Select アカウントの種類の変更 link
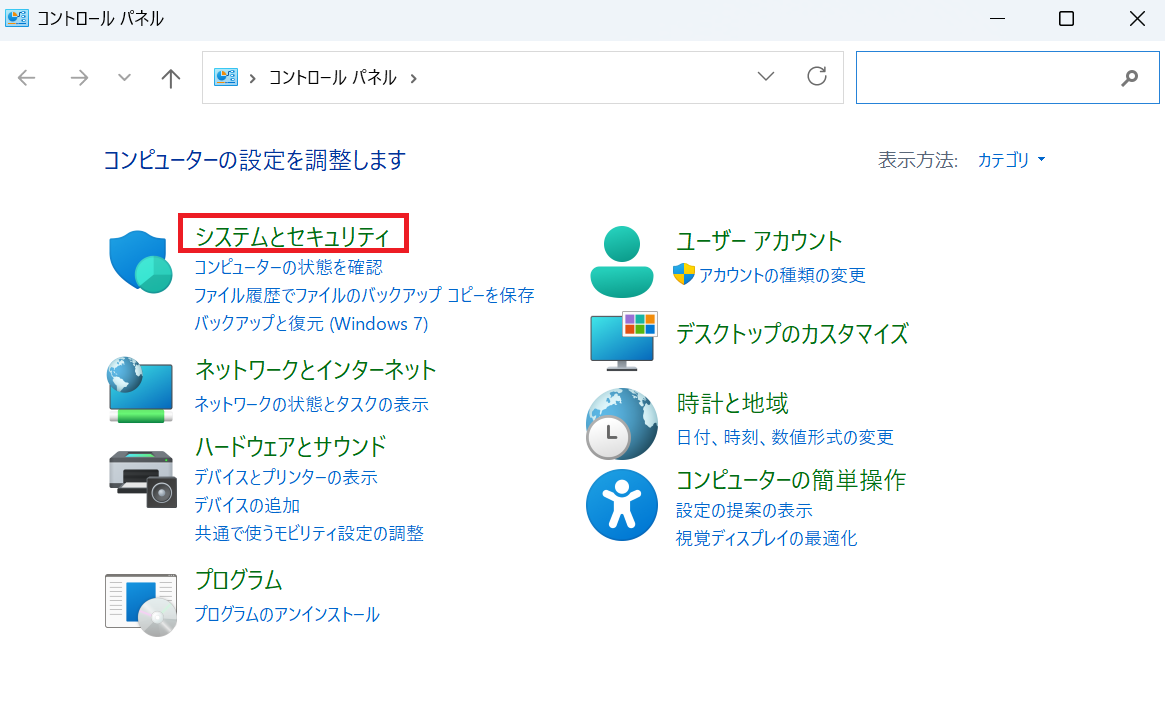The height and width of the screenshot is (722, 1165). (x=782, y=275)
